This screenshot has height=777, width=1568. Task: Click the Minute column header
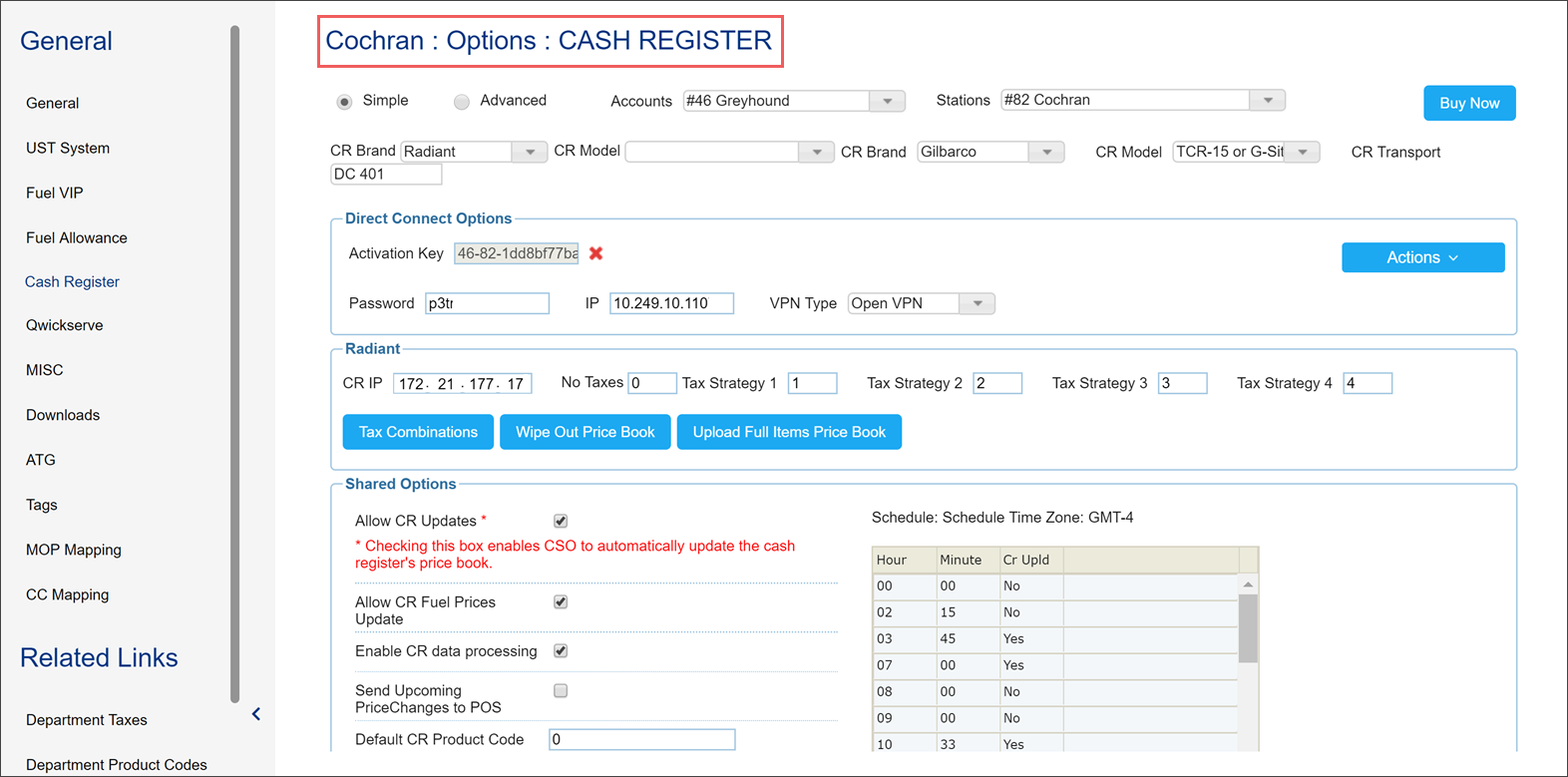point(968,560)
